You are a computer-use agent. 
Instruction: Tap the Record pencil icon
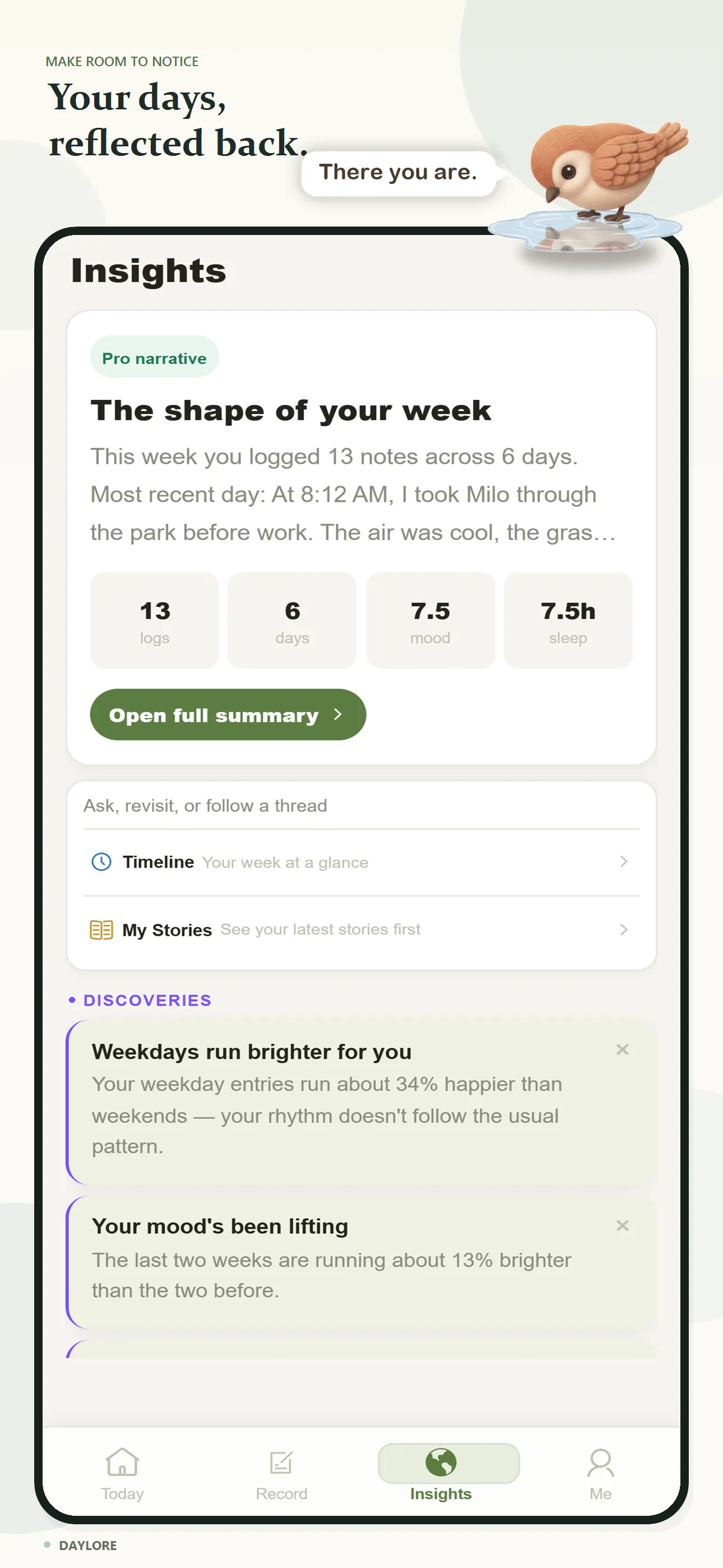pyautogui.click(x=281, y=1462)
